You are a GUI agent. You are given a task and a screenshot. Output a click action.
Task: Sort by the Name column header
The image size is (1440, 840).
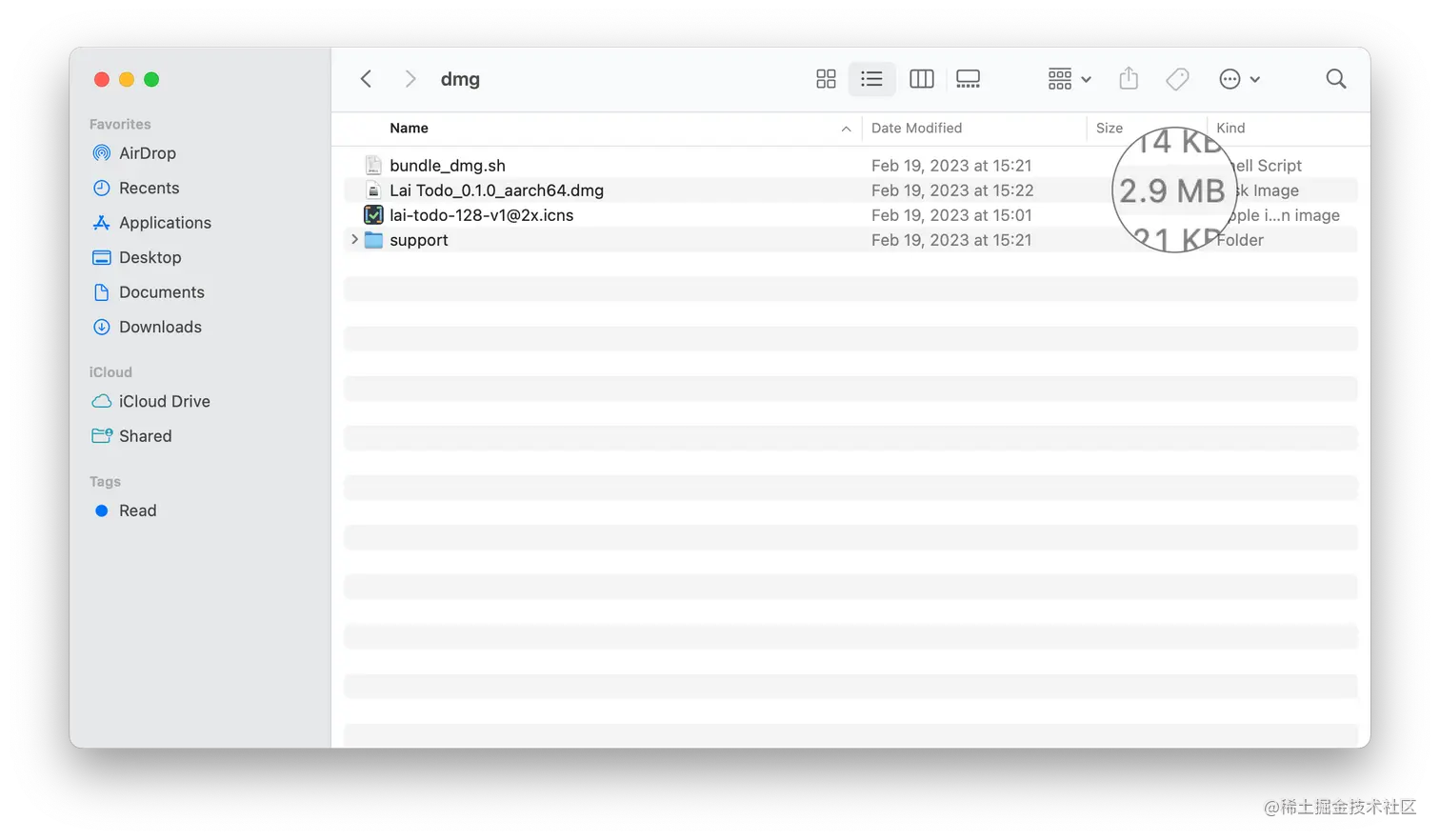410,129
